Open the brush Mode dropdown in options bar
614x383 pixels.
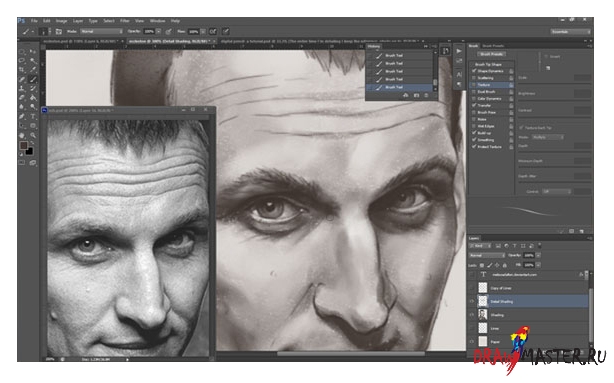click(x=102, y=31)
